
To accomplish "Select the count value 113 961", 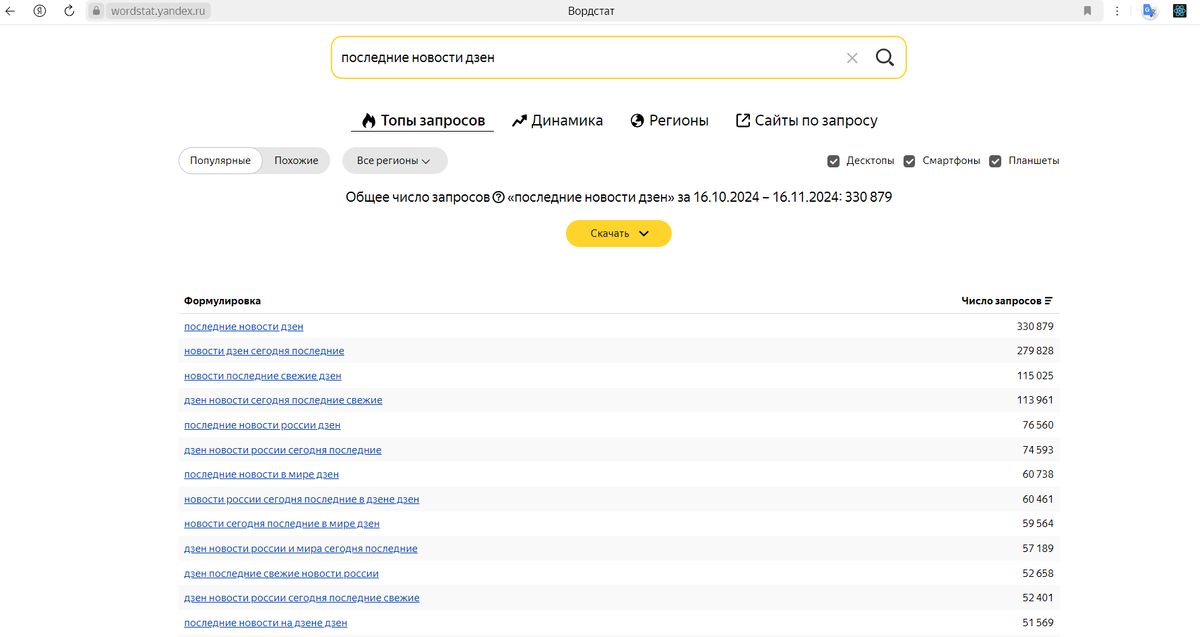I will coord(1035,400).
